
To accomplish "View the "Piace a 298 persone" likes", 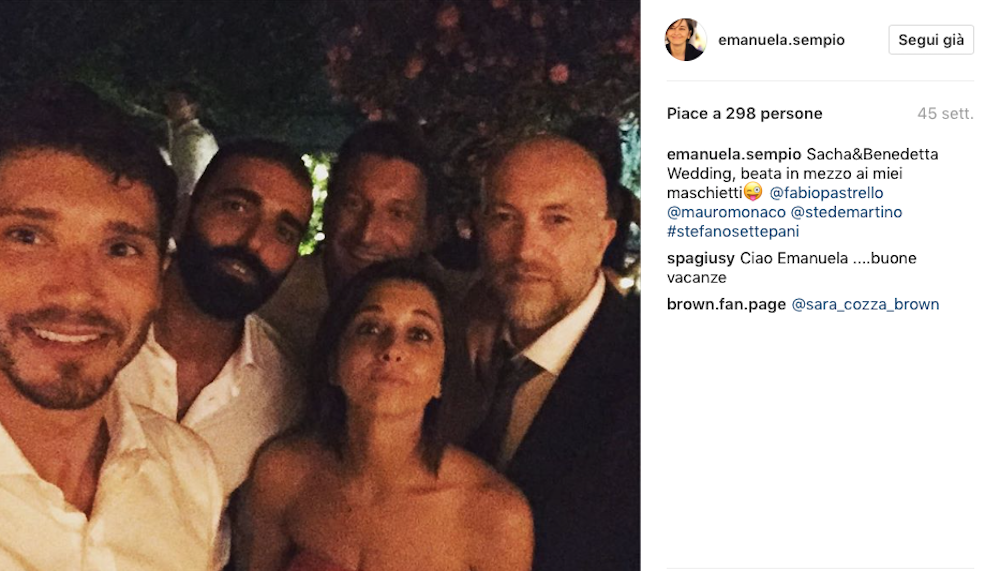I will [744, 114].
